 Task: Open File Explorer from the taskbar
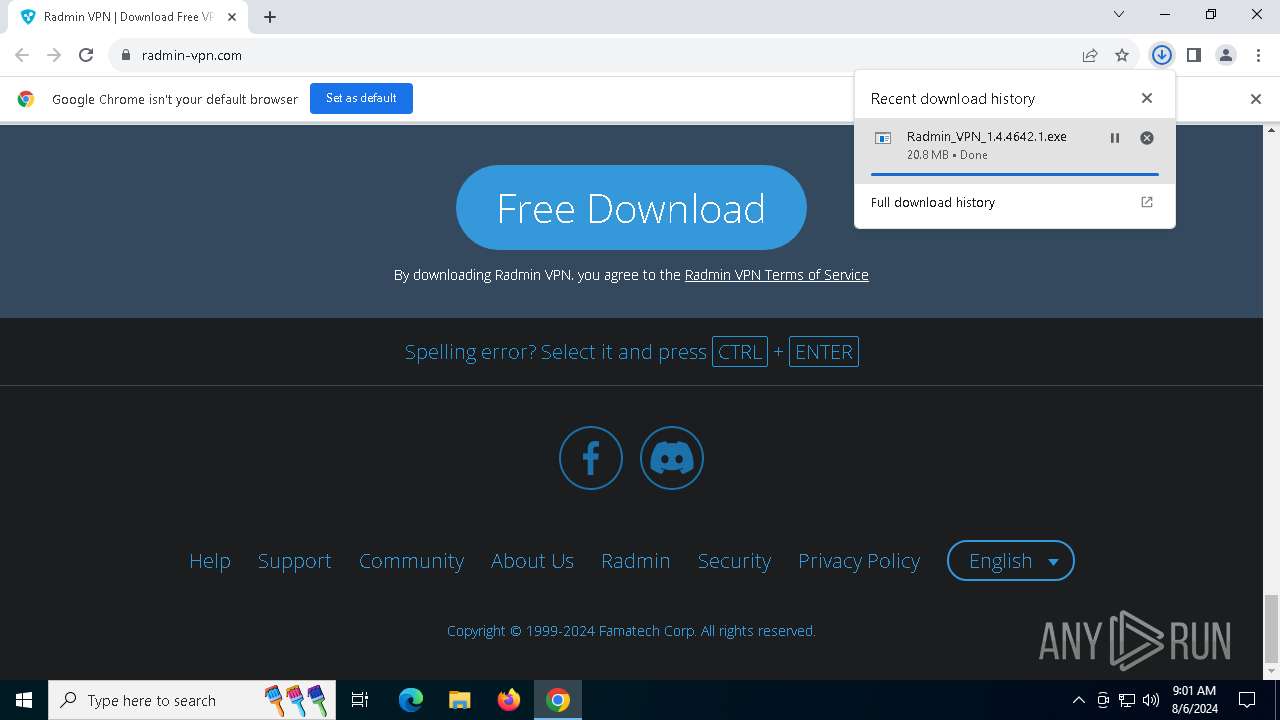pos(459,700)
